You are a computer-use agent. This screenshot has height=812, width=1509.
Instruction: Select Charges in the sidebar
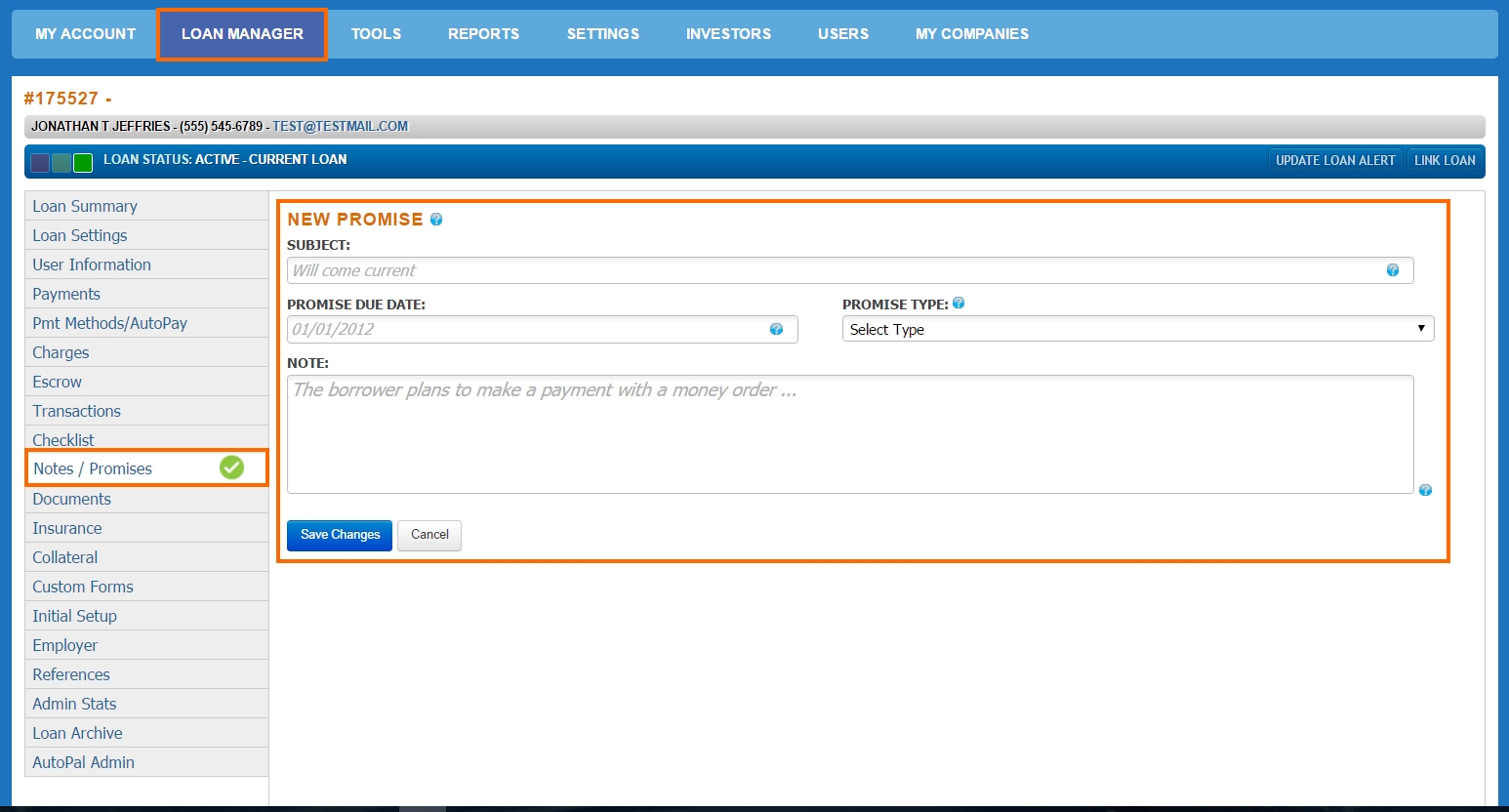146,352
